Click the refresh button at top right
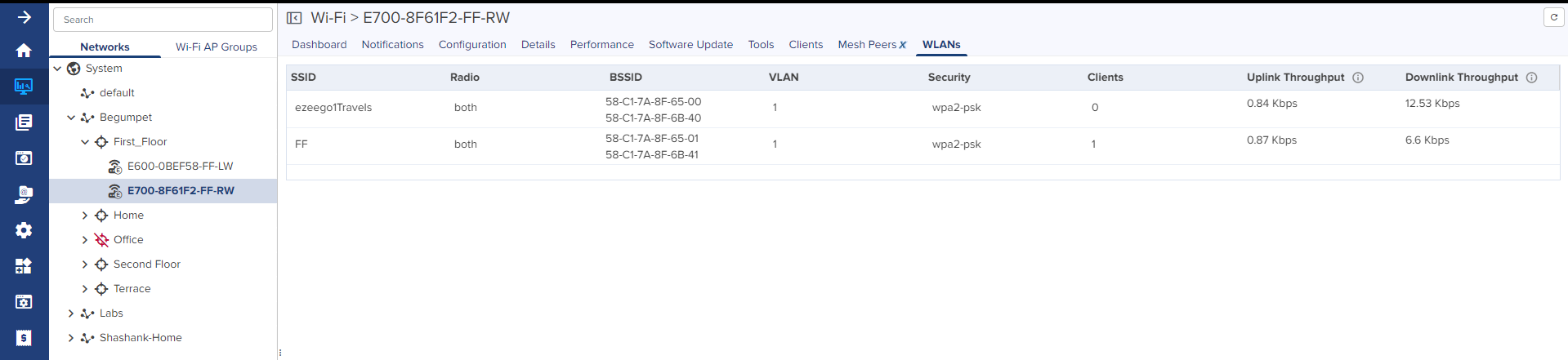The width and height of the screenshot is (1568, 360). point(1553,17)
